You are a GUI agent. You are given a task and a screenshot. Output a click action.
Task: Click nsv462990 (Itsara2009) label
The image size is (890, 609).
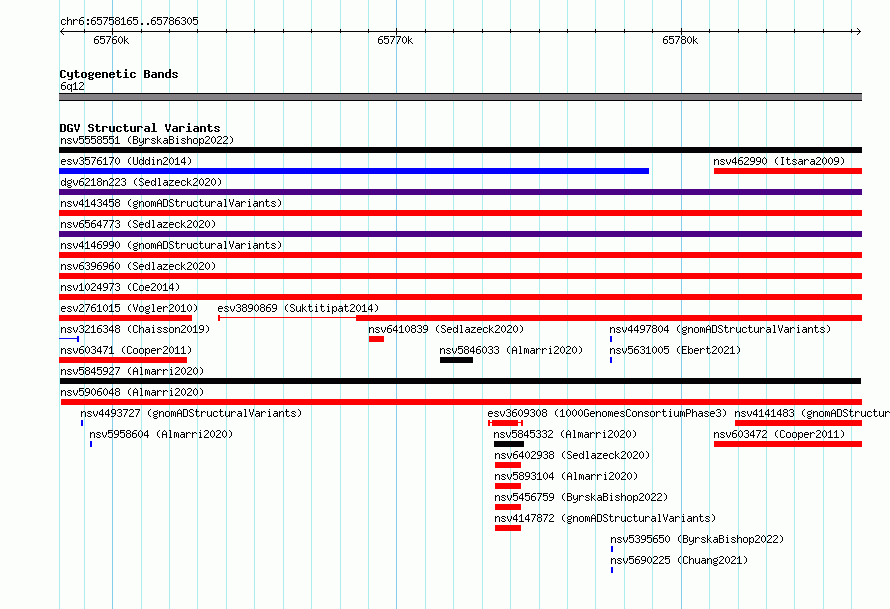(x=779, y=161)
